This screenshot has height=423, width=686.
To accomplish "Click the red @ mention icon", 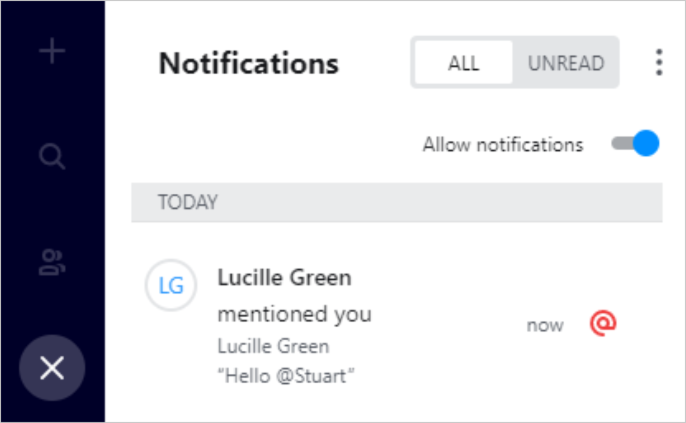I will (x=603, y=323).
